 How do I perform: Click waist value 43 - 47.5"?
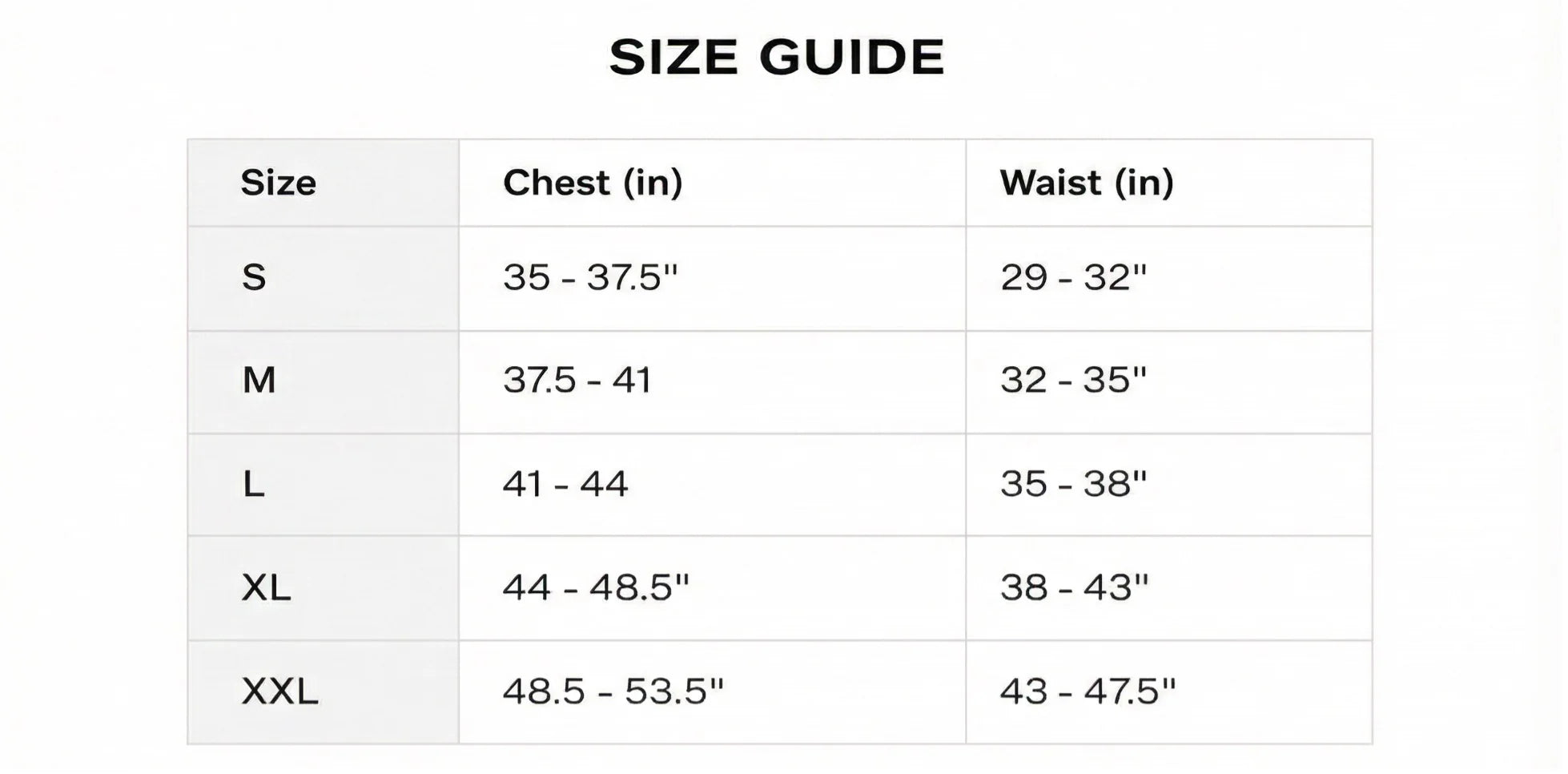1088,691
